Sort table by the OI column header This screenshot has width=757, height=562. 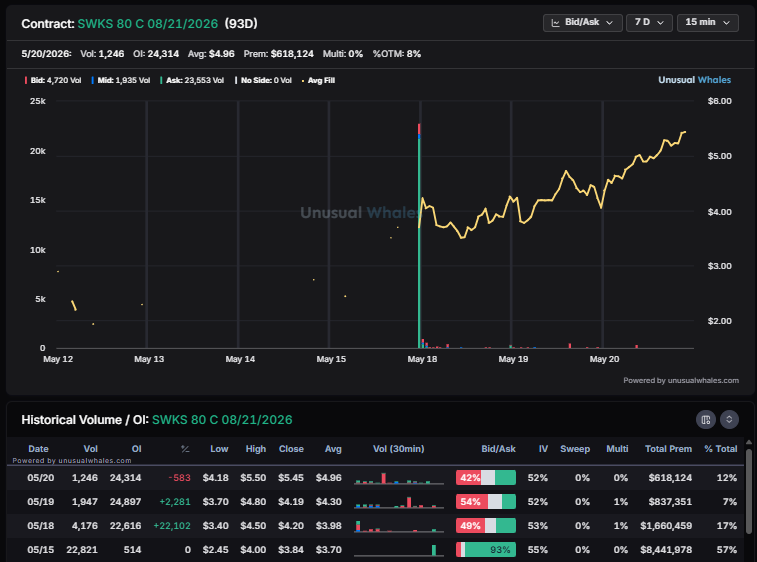click(x=137, y=449)
